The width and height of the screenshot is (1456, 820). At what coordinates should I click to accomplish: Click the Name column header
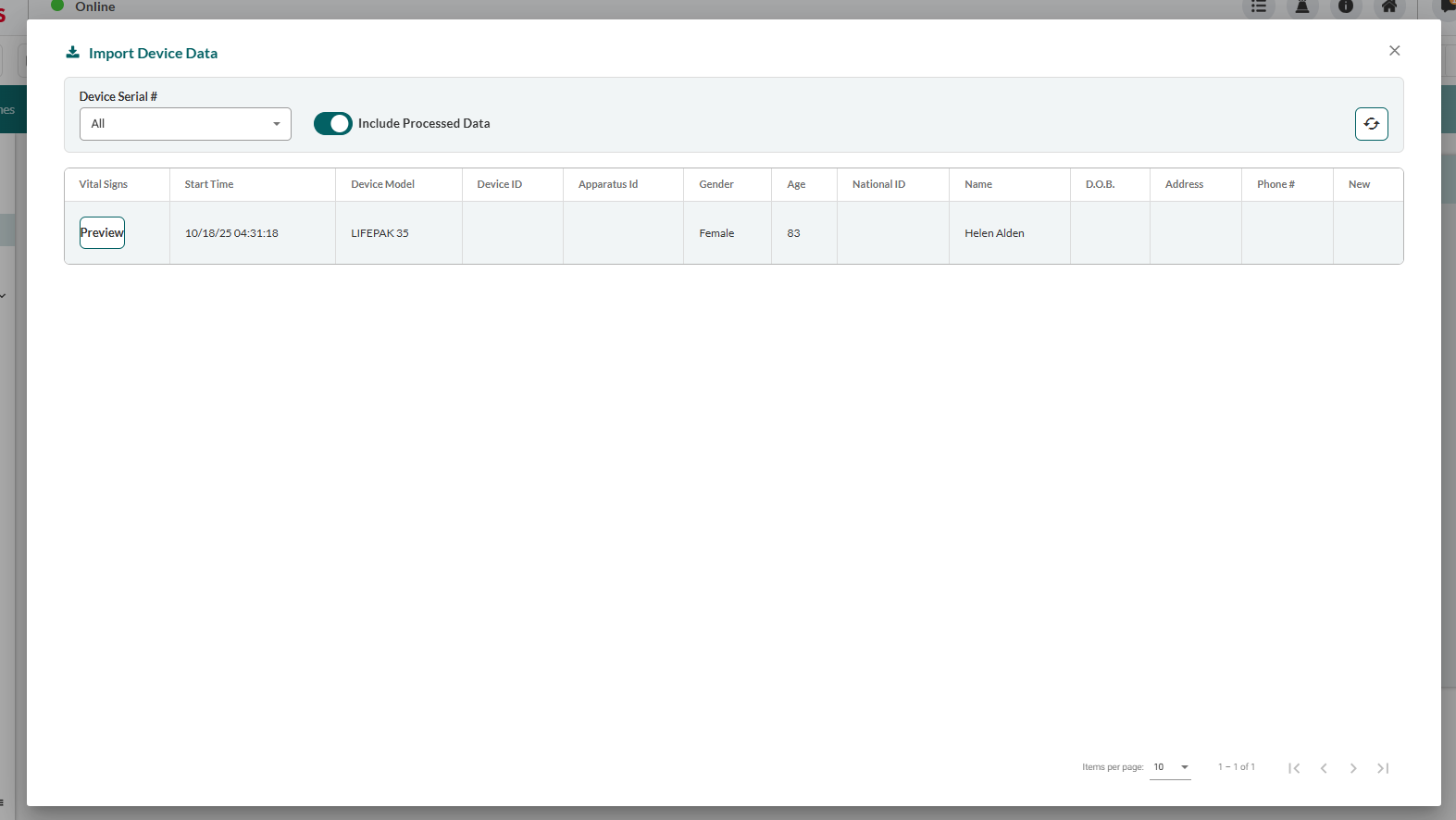tap(977, 184)
